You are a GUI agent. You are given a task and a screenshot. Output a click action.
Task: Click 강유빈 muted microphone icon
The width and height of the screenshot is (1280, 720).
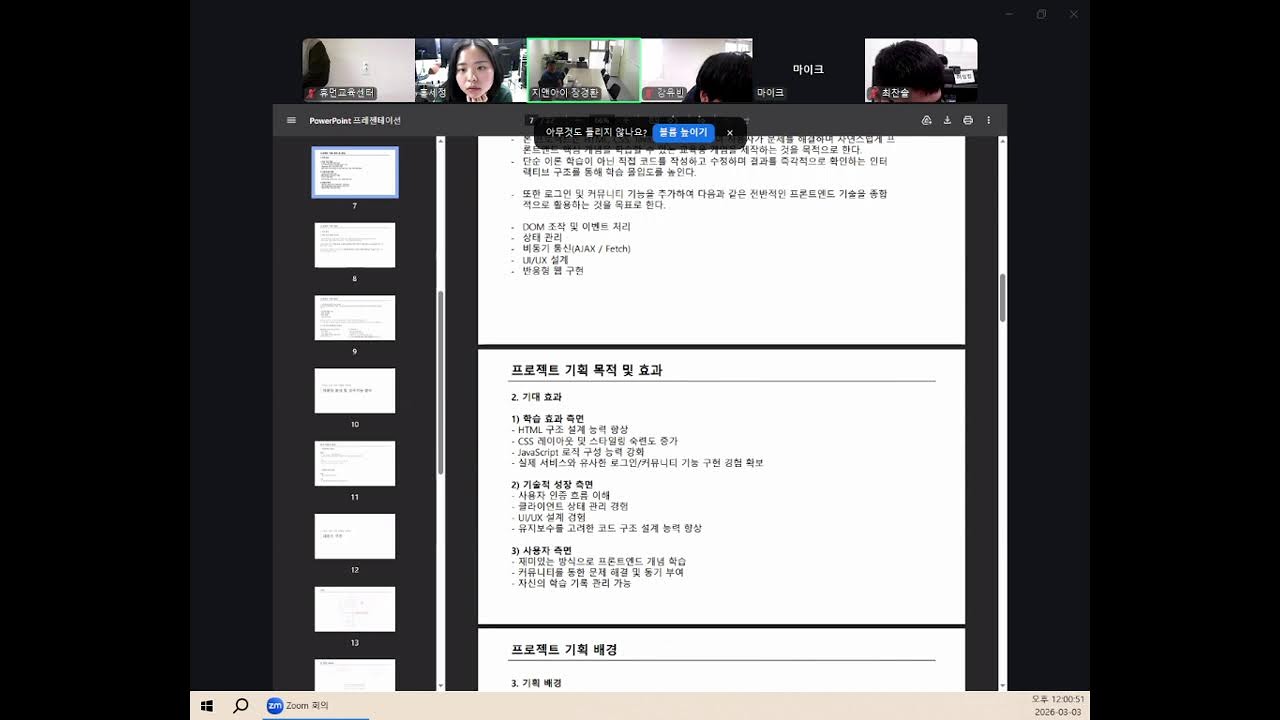point(649,93)
